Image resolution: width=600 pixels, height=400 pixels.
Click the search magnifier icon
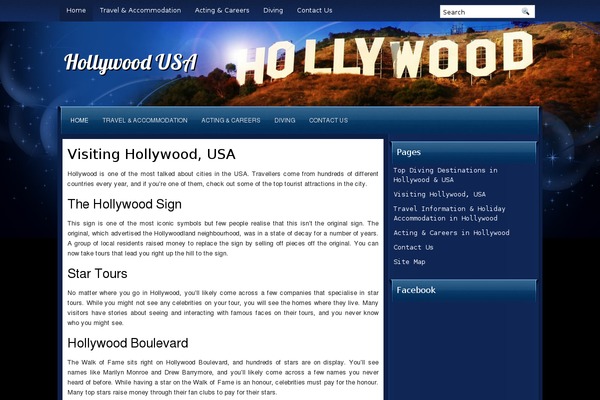point(525,11)
